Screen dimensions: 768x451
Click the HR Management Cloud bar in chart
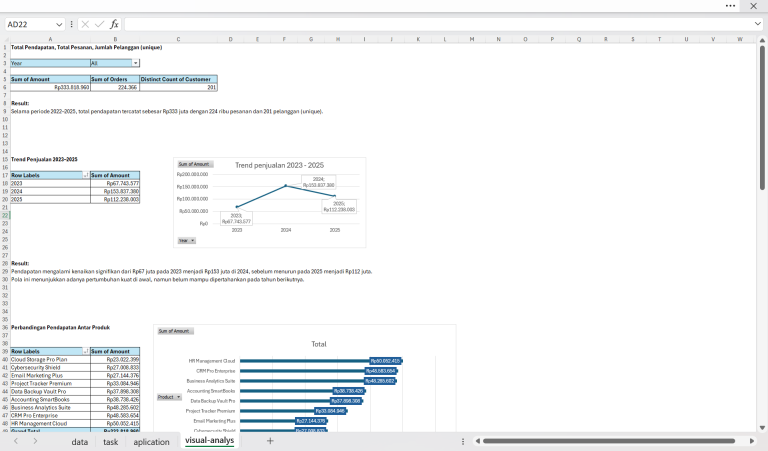pyautogui.click(x=320, y=361)
